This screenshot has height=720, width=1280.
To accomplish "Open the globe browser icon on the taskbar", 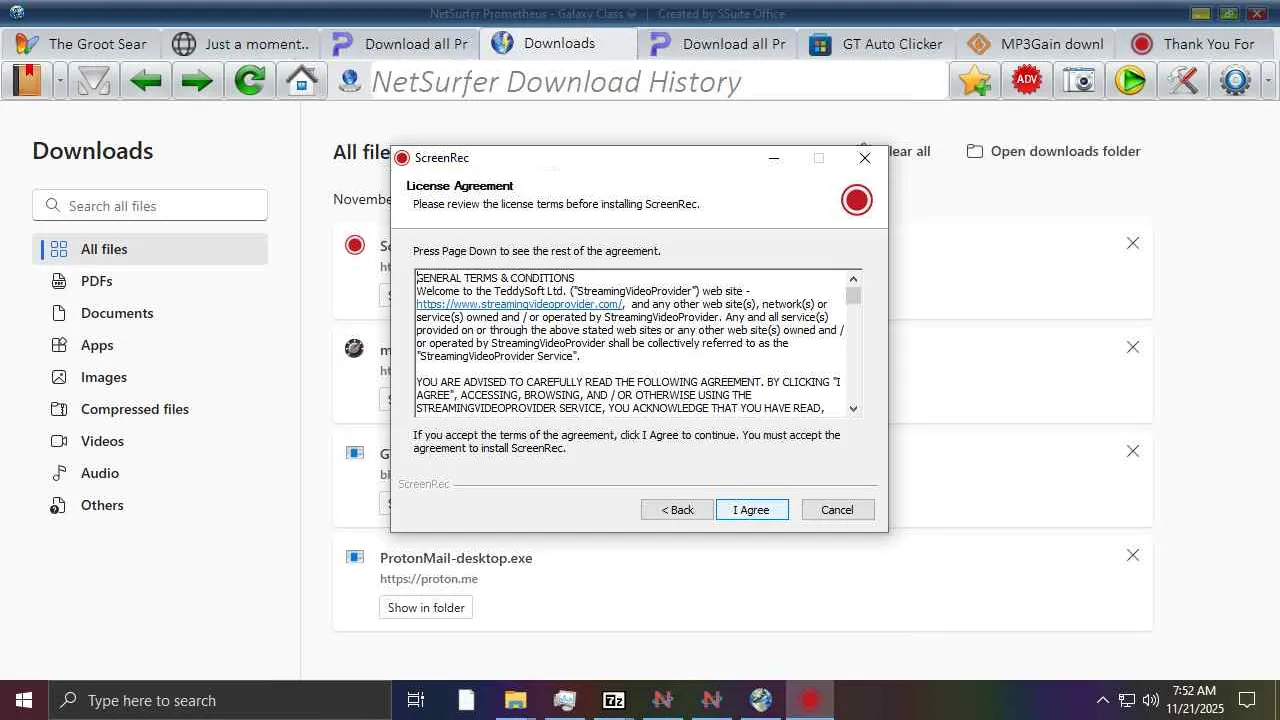I will (761, 700).
